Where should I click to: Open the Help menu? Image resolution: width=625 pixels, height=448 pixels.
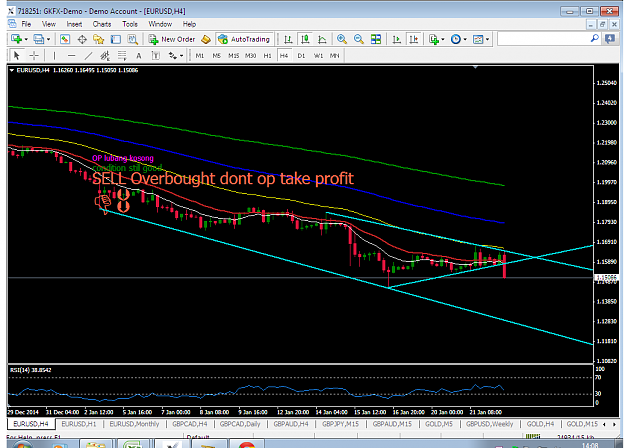[x=189, y=24]
